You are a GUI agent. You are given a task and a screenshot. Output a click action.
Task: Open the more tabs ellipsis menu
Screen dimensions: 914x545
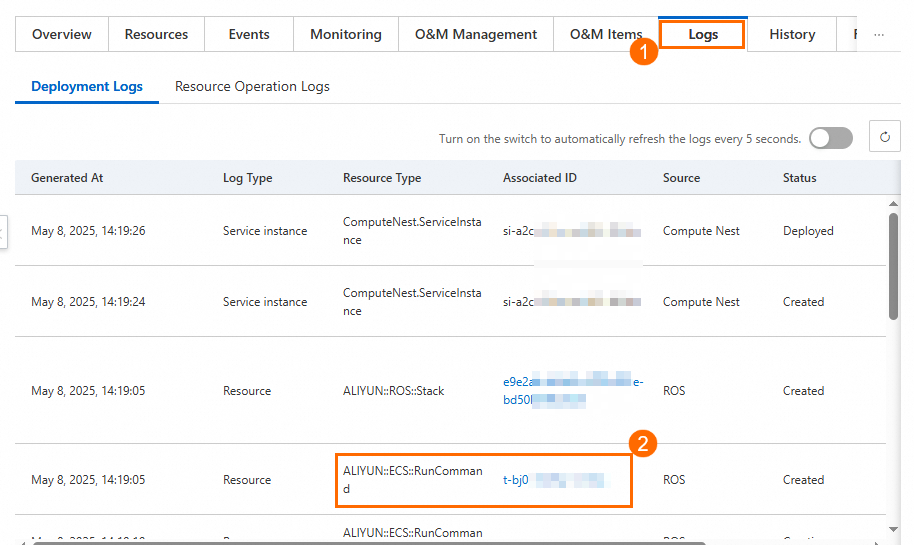tap(879, 35)
